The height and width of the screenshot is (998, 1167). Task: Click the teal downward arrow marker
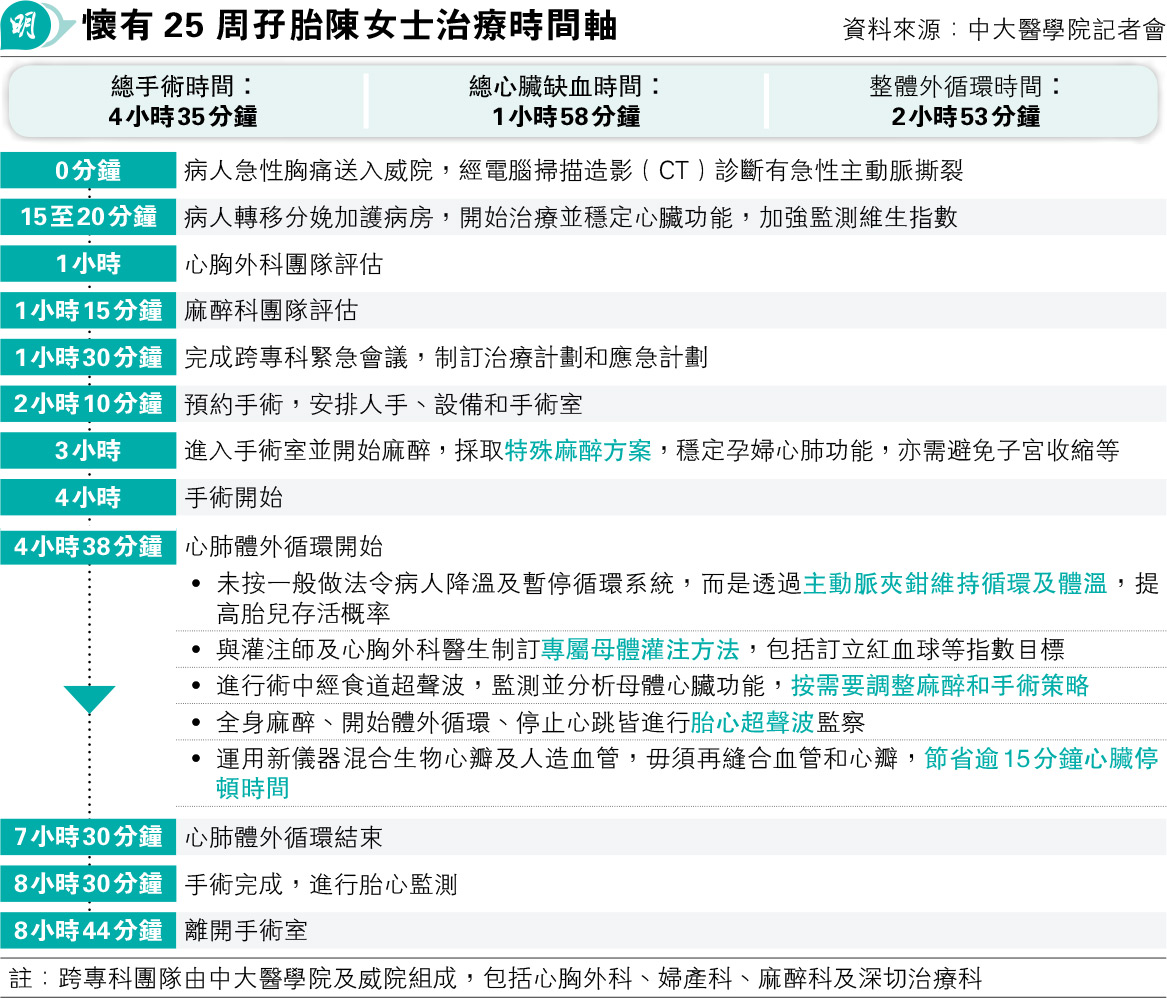[x=89, y=700]
